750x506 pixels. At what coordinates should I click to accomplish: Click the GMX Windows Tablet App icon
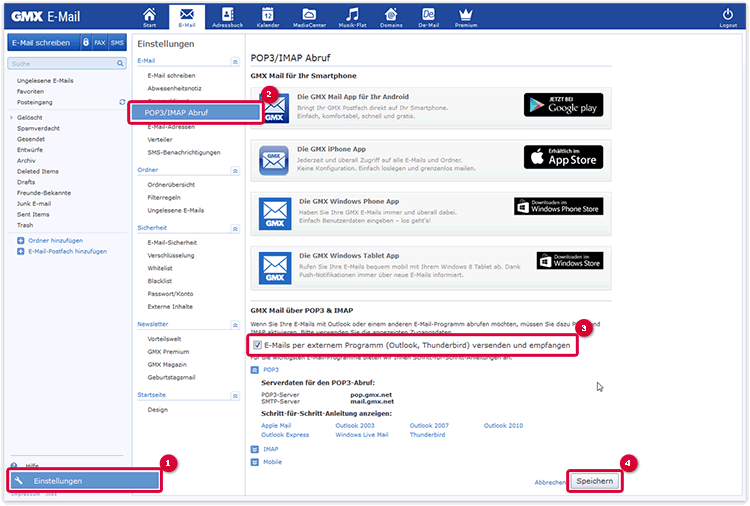275,268
